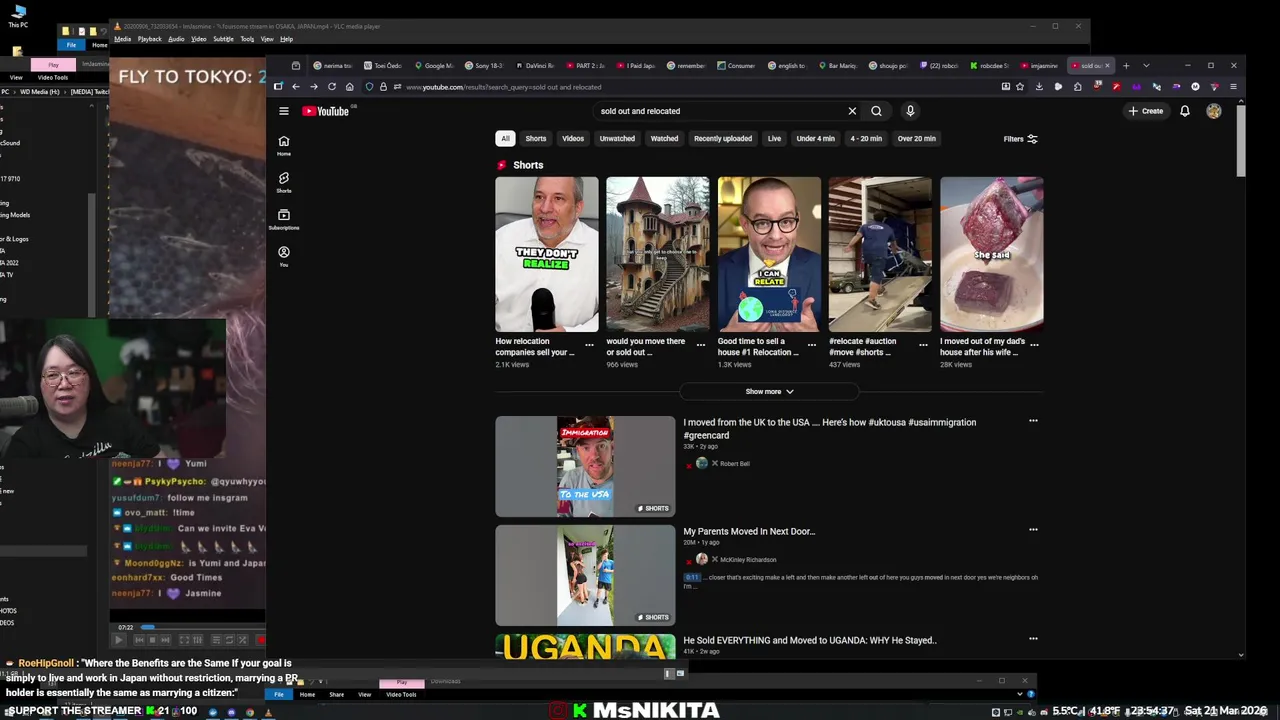Open options for 'He Sold EVERYTHING' video
1280x720 pixels.
pos(1033,639)
